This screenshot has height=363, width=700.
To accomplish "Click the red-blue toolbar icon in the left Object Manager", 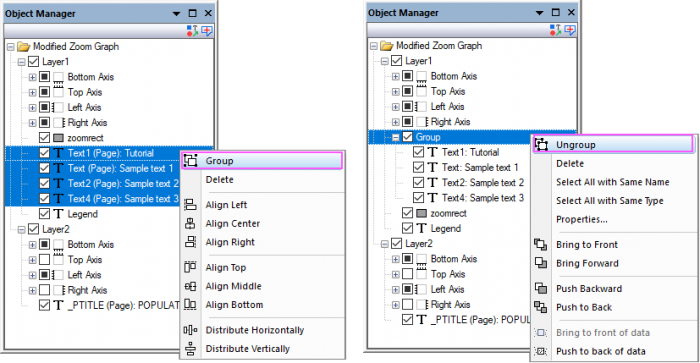I will (192, 31).
